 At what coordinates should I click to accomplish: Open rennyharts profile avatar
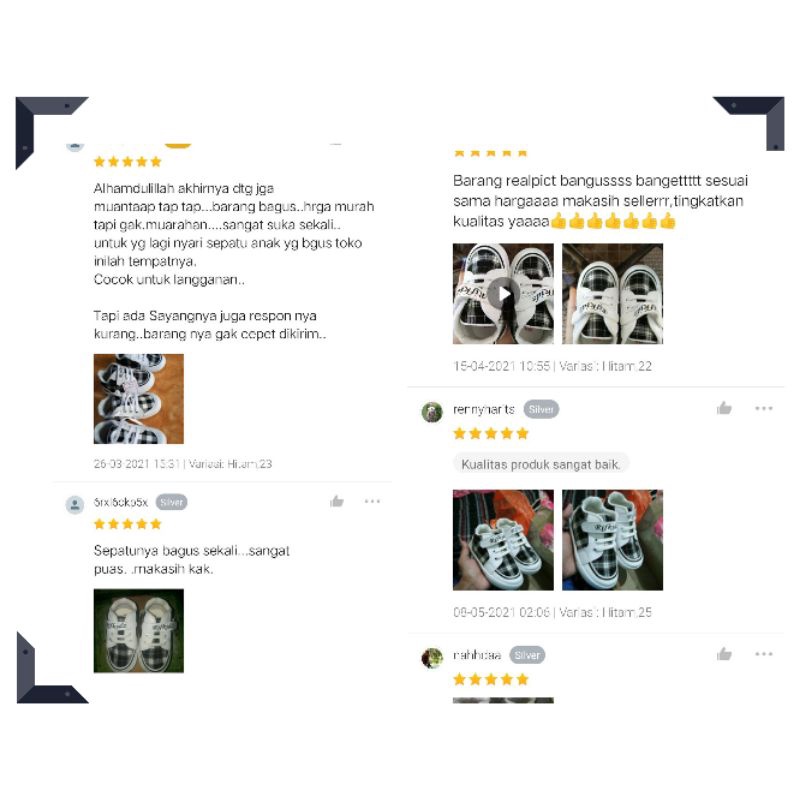click(x=432, y=412)
